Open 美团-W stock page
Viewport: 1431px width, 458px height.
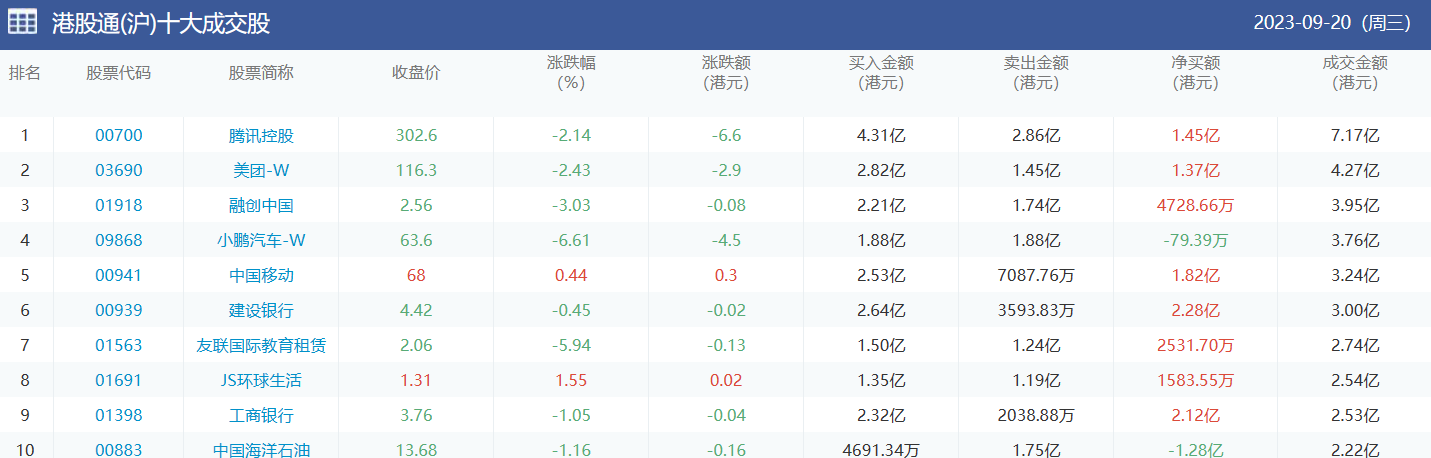click(x=261, y=170)
